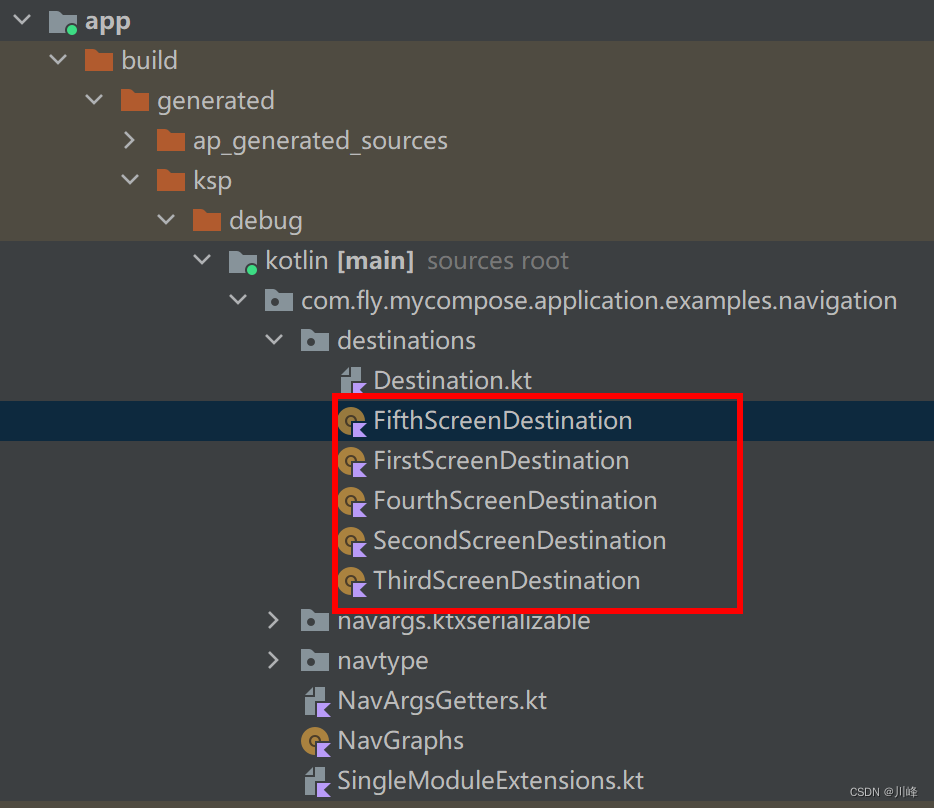This screenshot has width=934, height=808.
Task: Select navargs.ktxserializable package label
Action: coord(464,623)
